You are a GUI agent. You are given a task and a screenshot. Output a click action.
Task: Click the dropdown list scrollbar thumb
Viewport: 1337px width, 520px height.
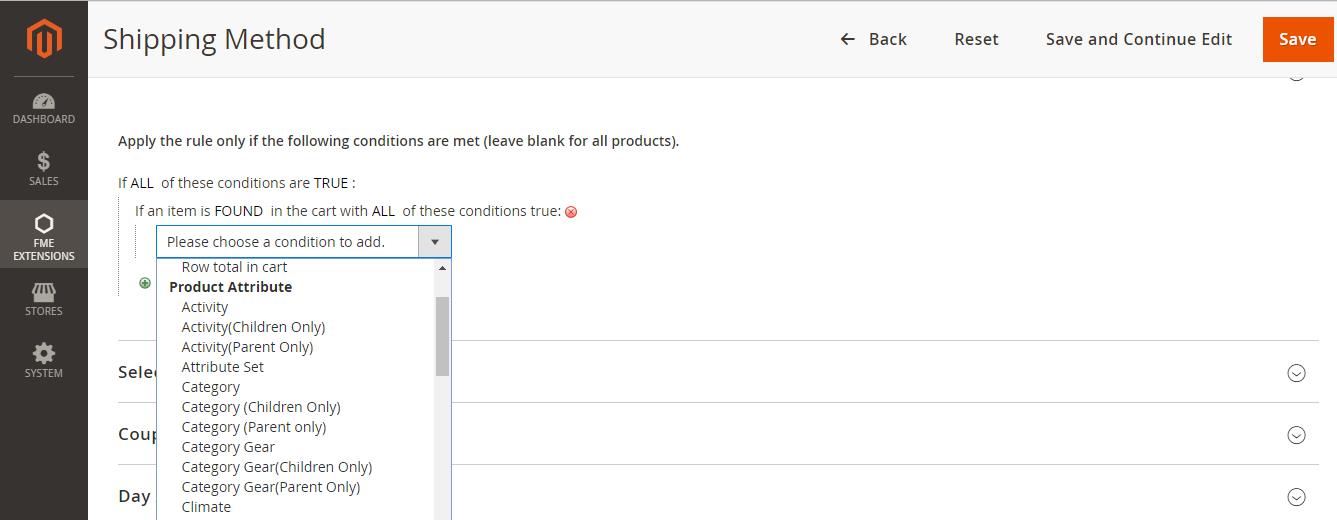442,336
